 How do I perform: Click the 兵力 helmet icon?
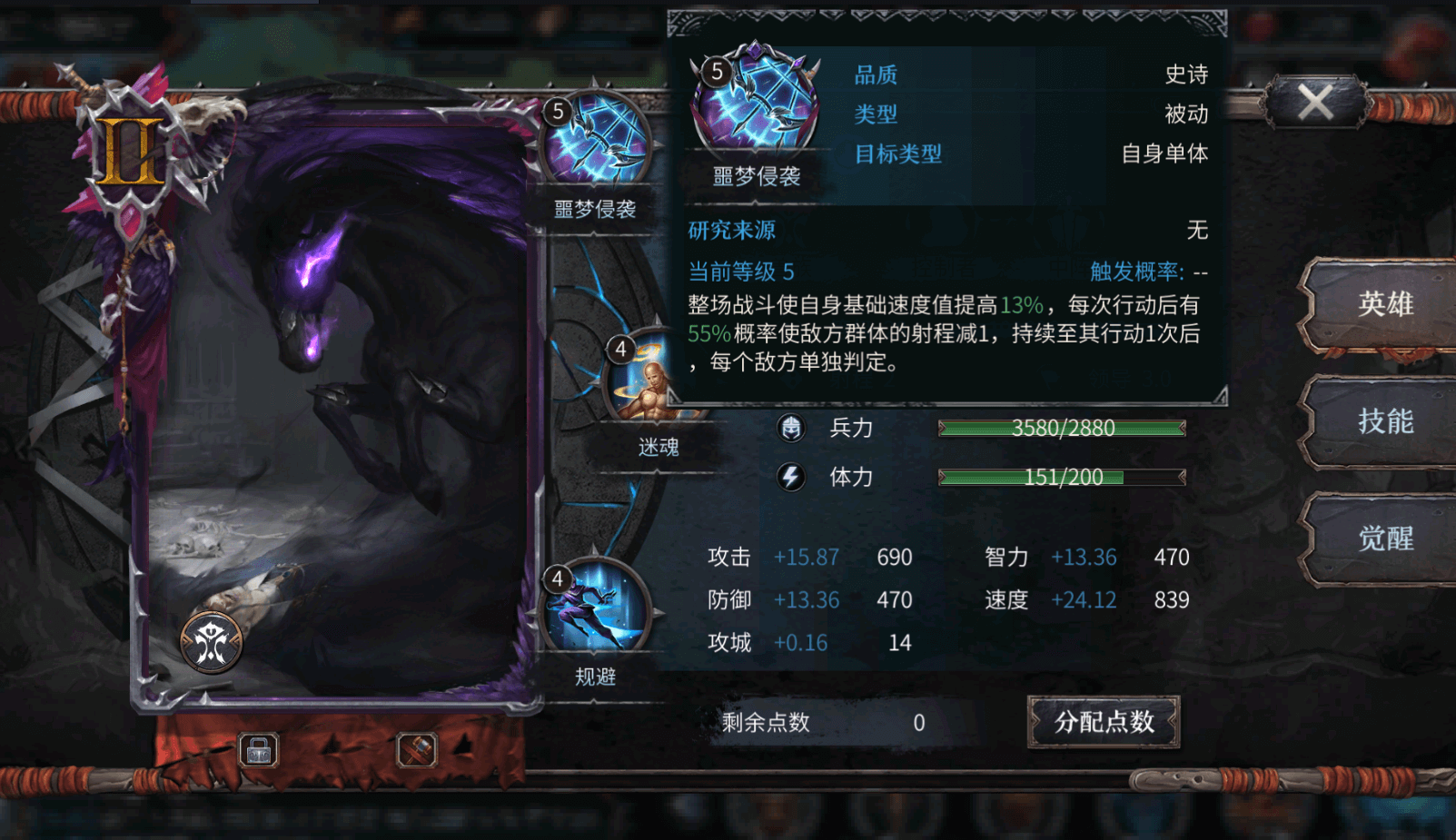pyautogui.click(x=791, y=428)
